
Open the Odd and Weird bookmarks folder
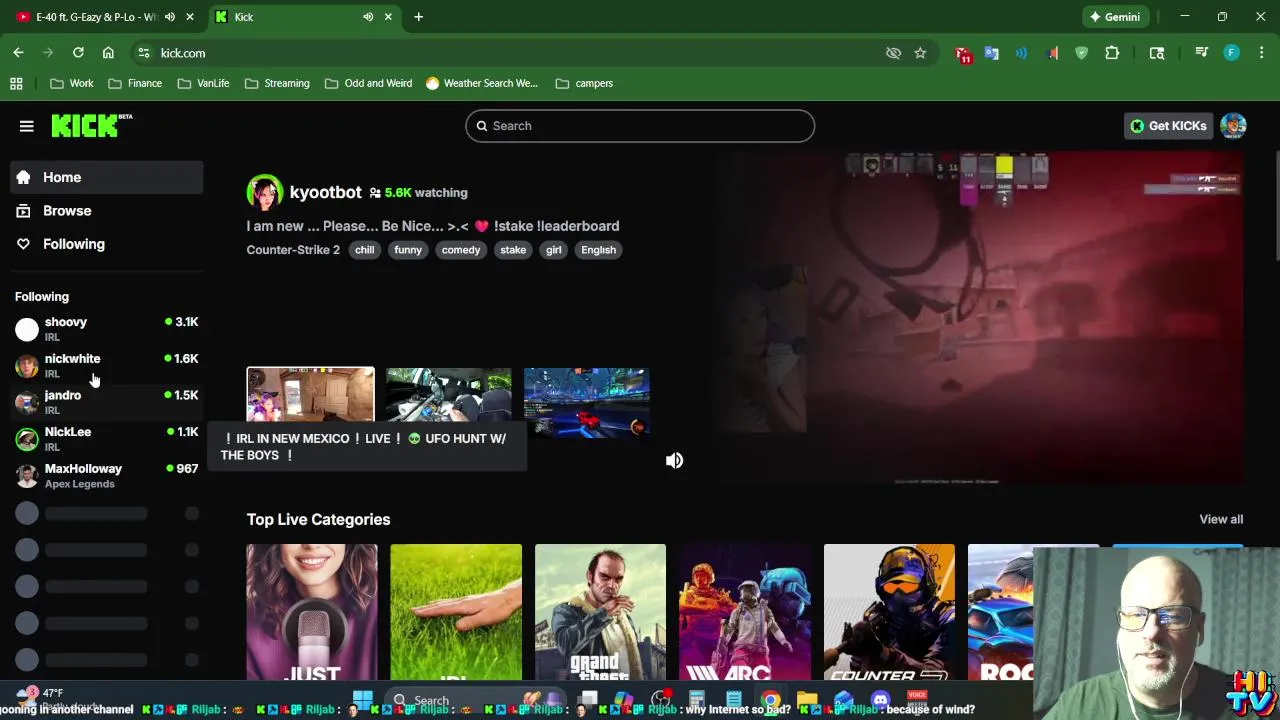368,83
